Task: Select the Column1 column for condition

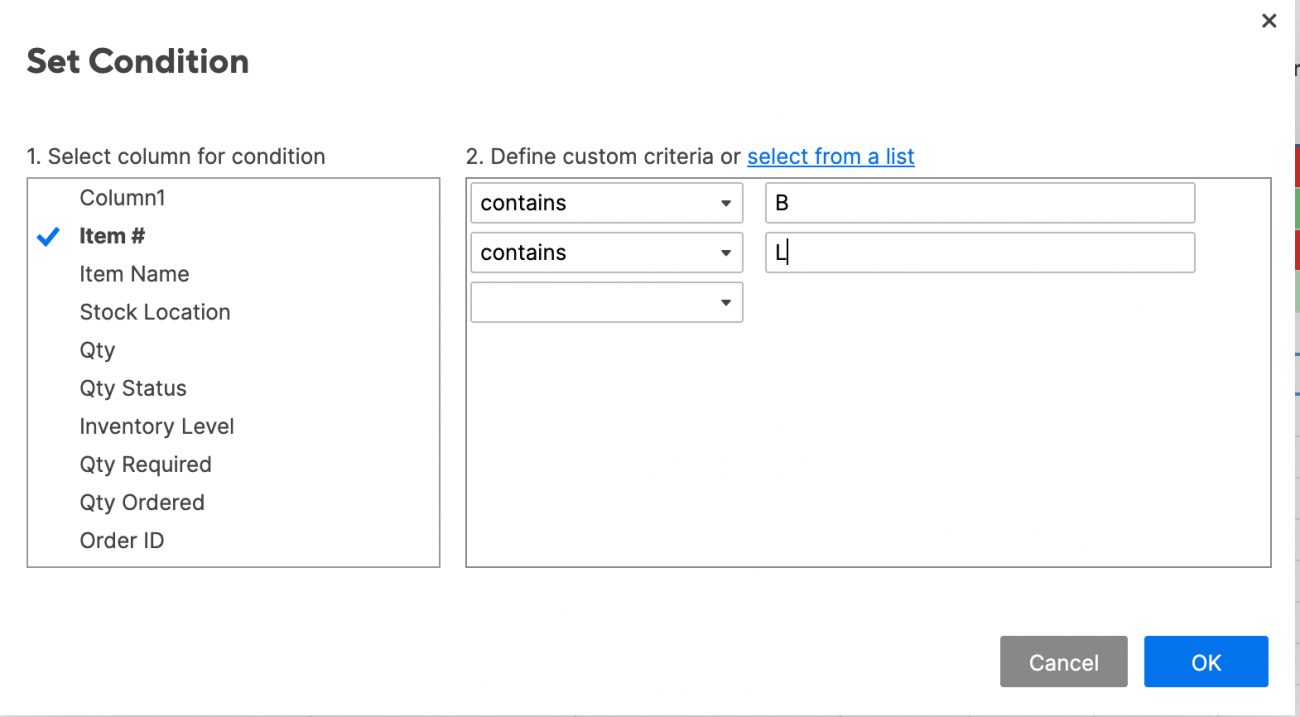Action: click(122, 197)
